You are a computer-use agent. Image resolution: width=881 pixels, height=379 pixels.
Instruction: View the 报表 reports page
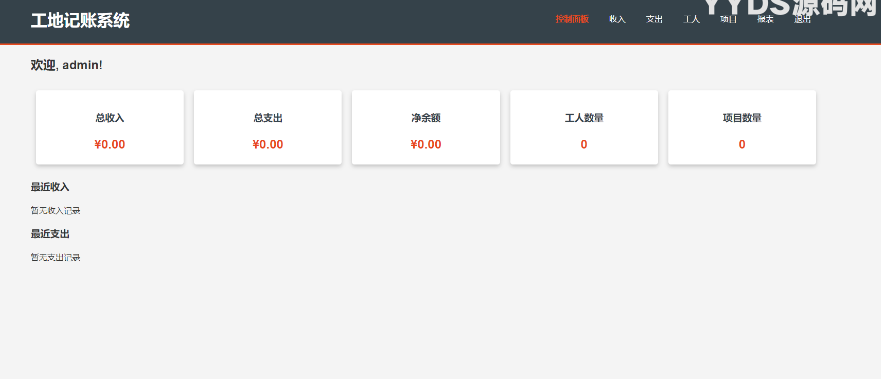coord(765,19)
